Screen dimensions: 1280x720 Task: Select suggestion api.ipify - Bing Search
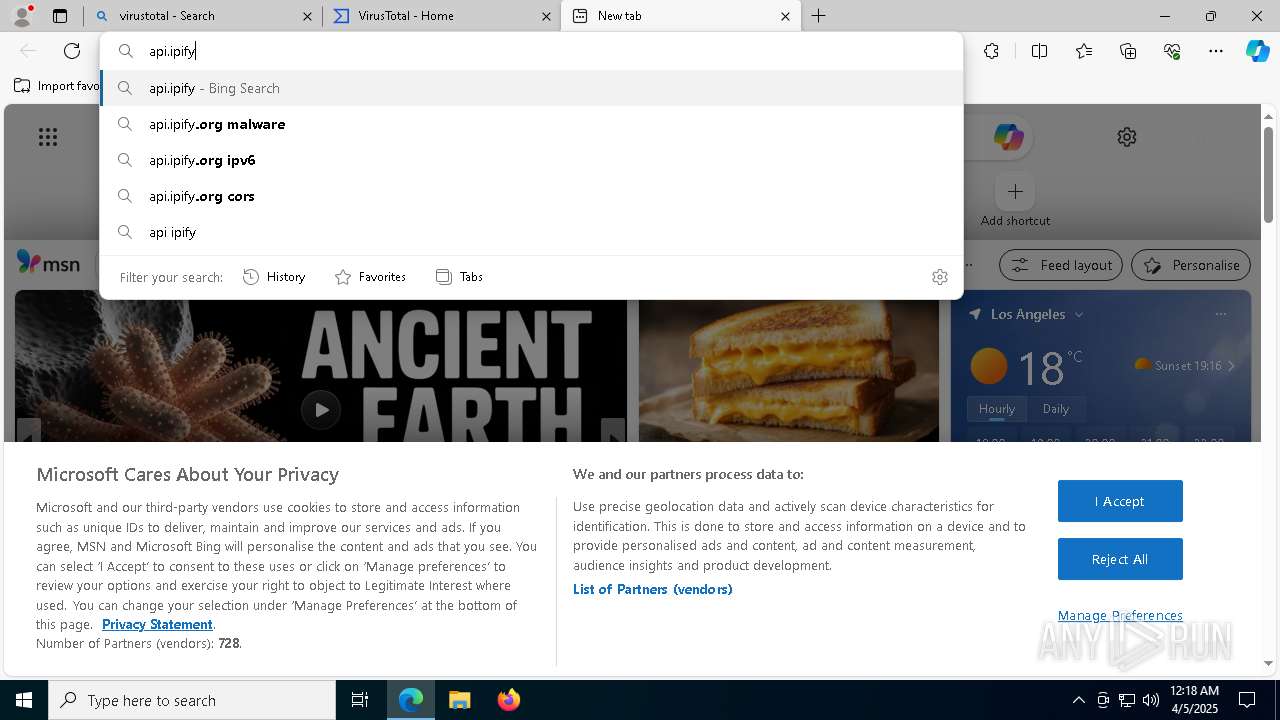532,88
